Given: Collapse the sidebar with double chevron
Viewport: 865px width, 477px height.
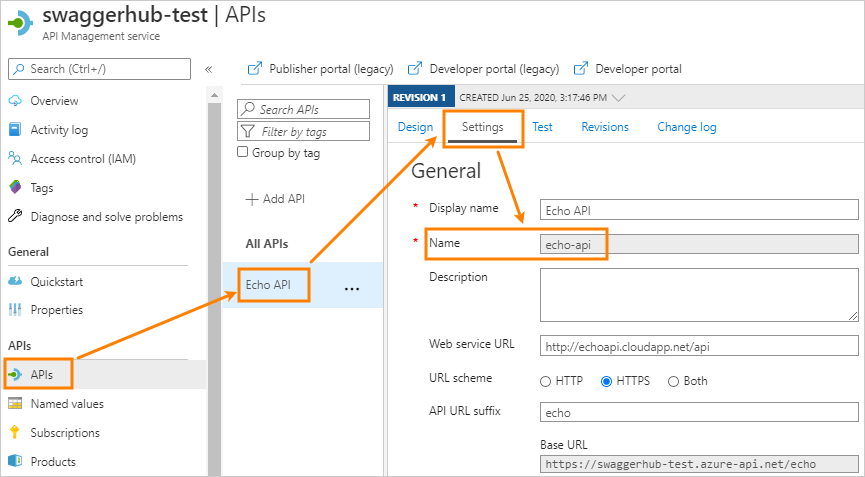Looking at the screenshot, I should pyautogui.click(x=208, y=69).
